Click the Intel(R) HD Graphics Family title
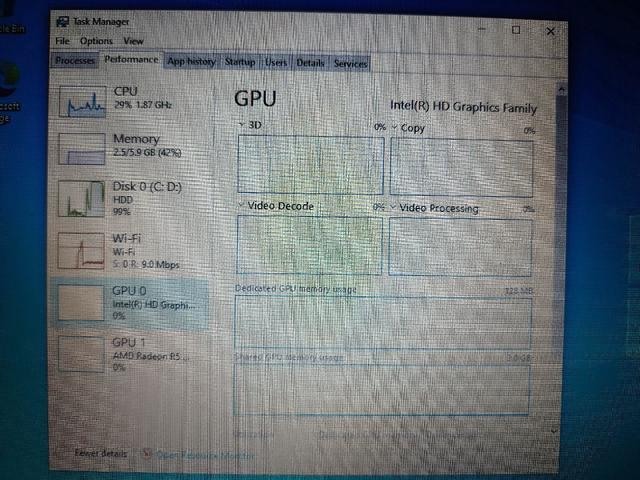Screen dimensions: 640x480 [x=463, y=107]
